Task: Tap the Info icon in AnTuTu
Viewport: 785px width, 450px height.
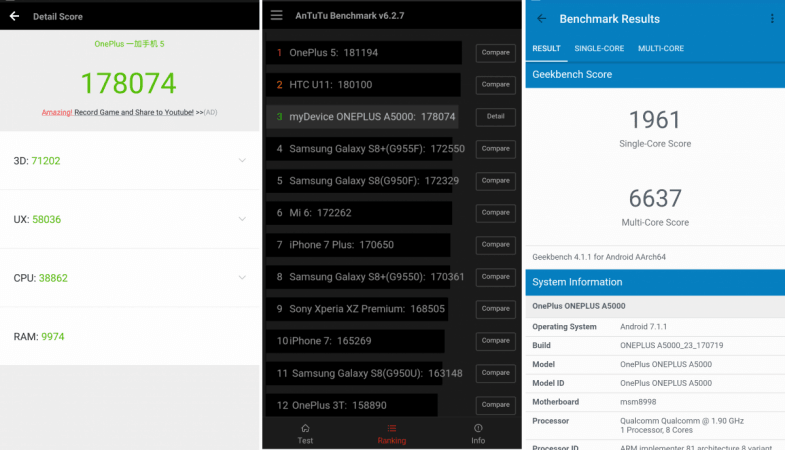Action: tap(478, 428)
